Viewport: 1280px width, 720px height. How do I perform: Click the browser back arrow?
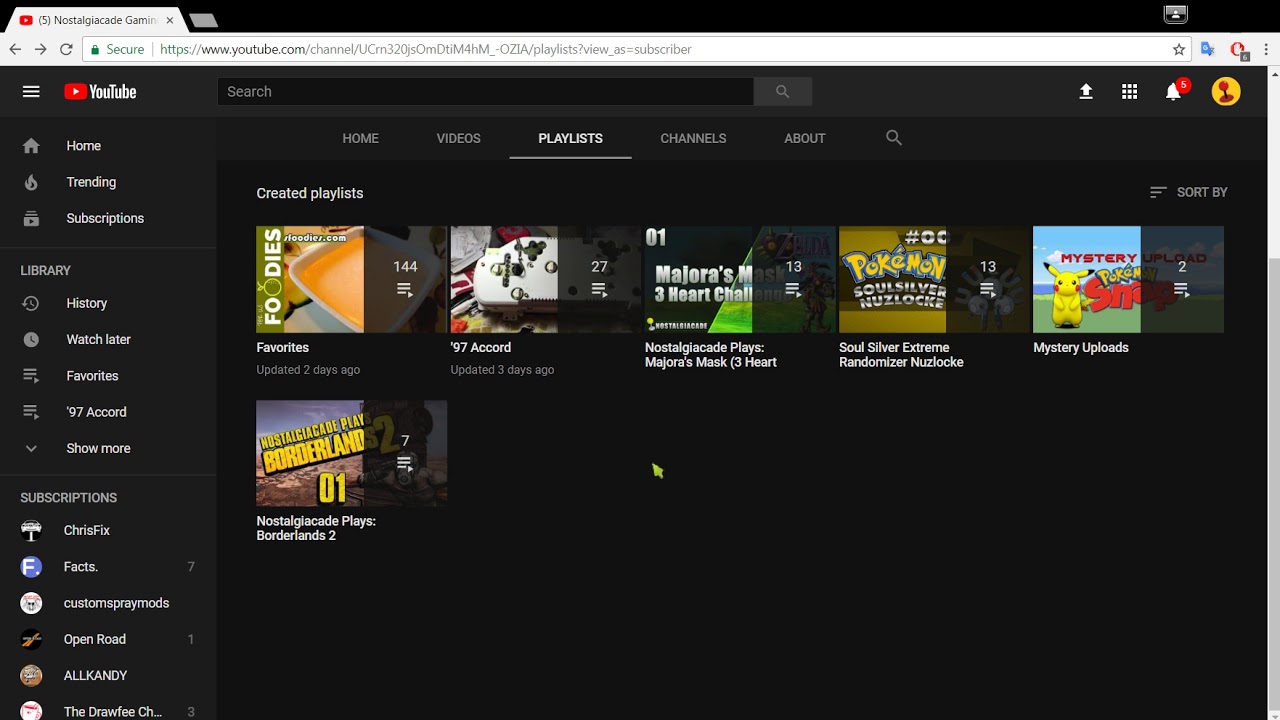(x=15, y=49)
